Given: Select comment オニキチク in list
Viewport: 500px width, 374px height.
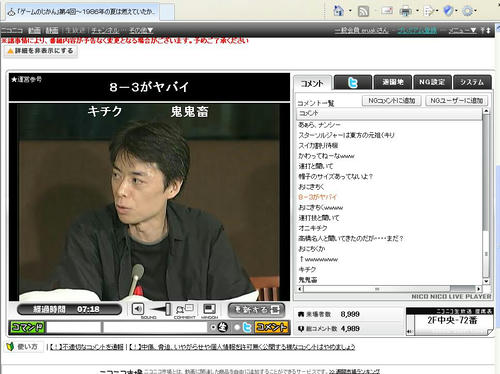Looking at the screenshot, I should (x=313, y=228).
